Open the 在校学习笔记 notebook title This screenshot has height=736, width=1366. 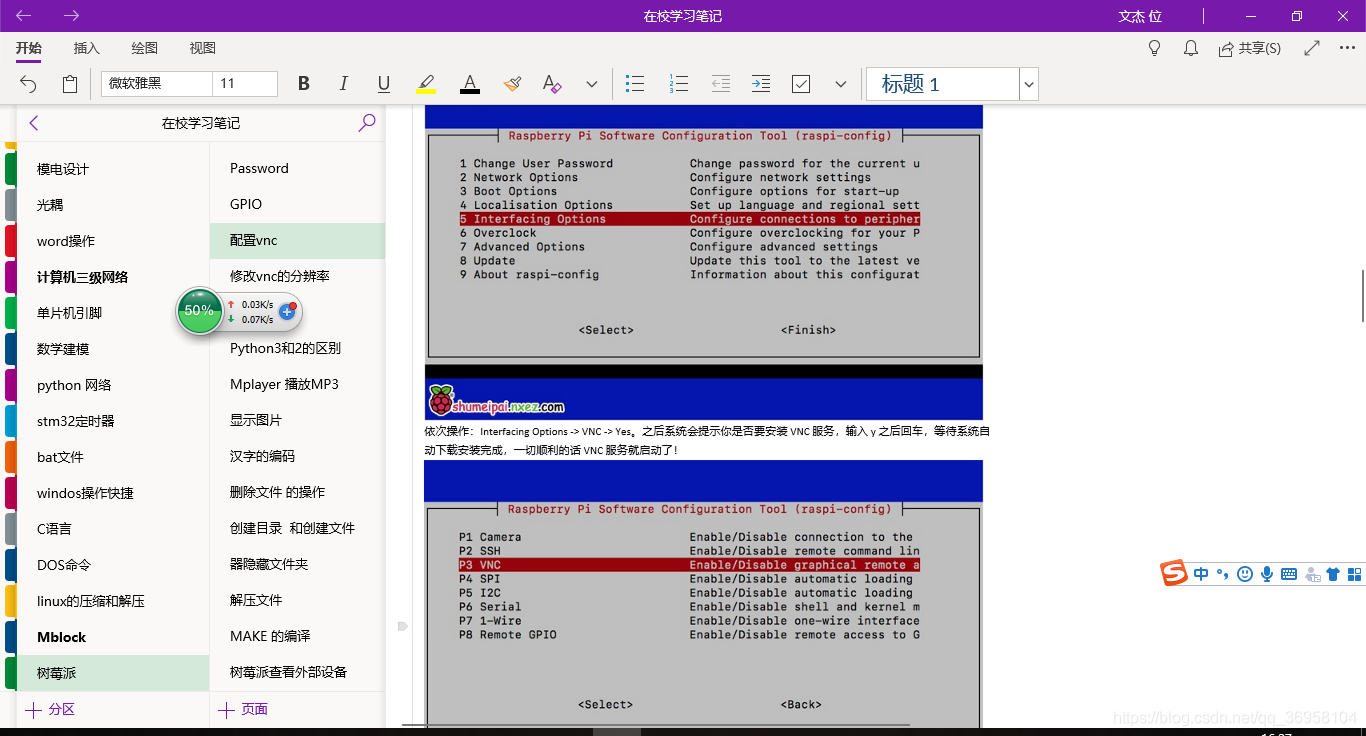point(201,123)
